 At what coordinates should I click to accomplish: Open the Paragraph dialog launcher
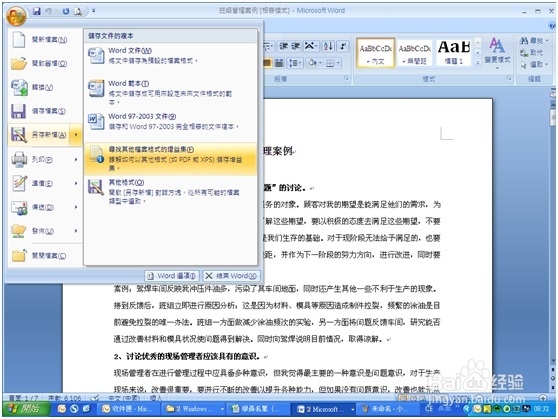(347, 79)
